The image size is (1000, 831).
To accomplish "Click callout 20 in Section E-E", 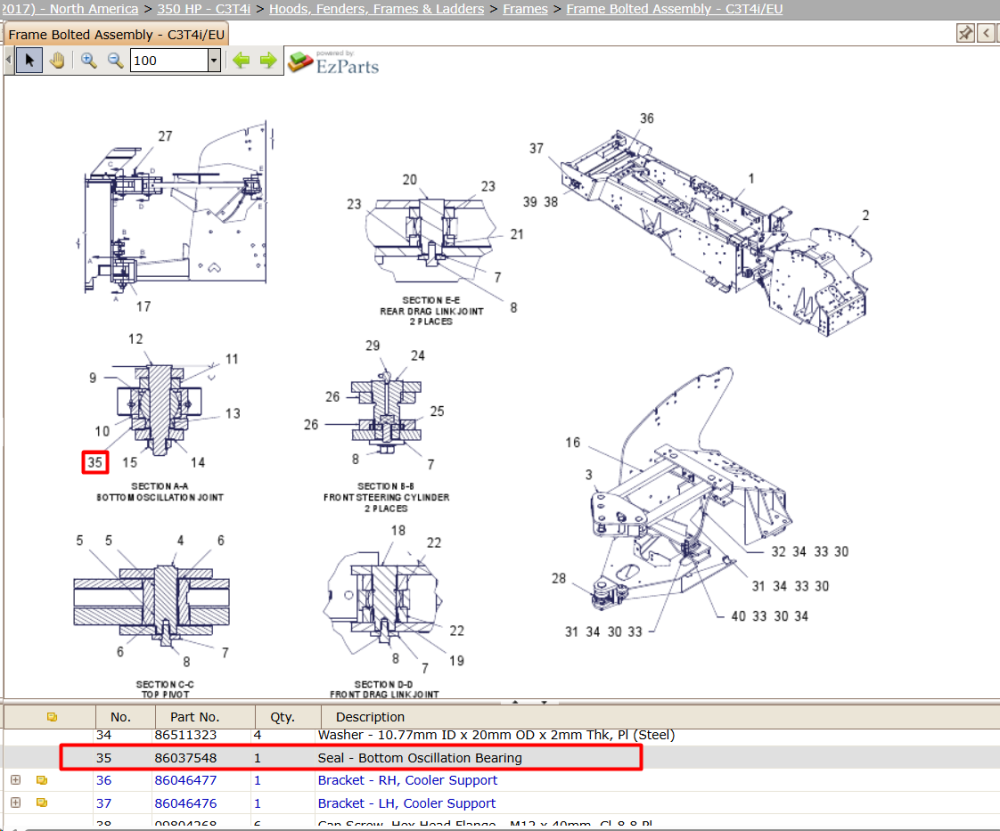I will (409, 180).
